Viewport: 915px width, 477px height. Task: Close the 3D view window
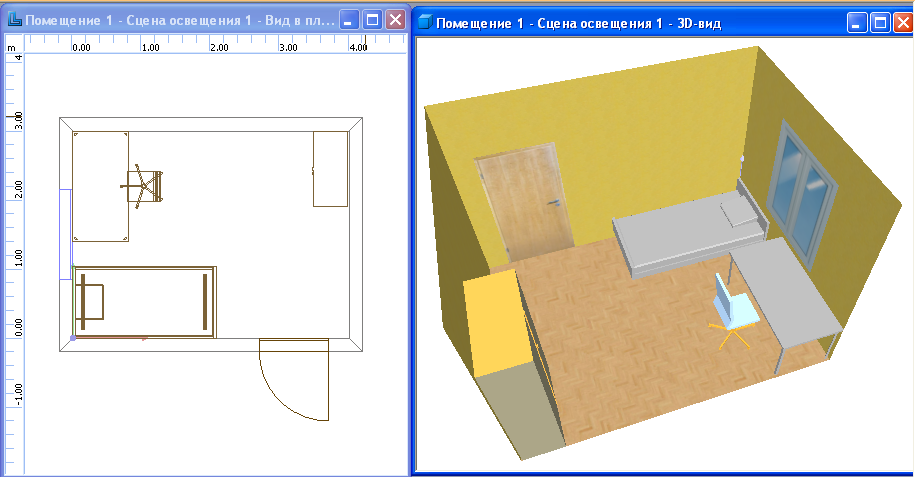903,23
